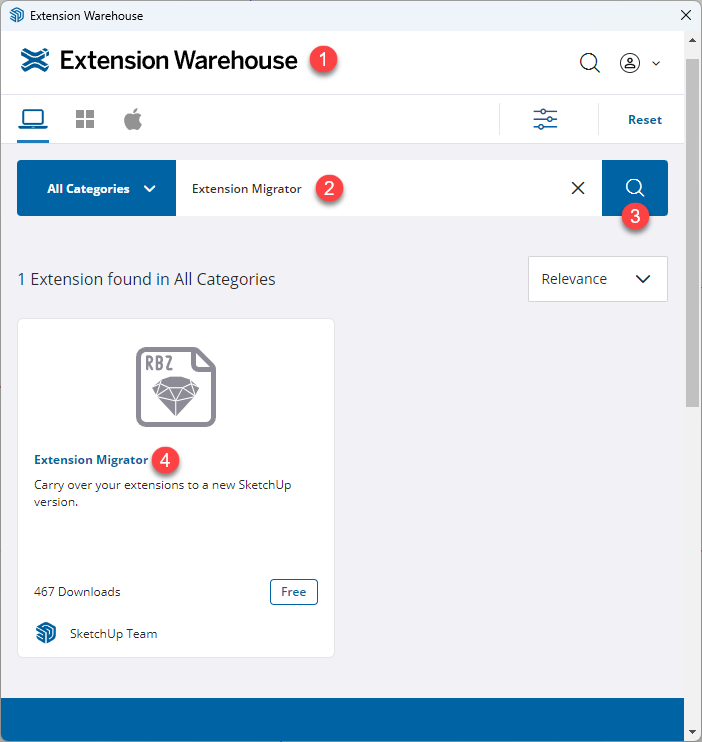Click the Reset filters link
Image resolution: width=702 pixels, height=742 pixels.
(x=645, y=120)
